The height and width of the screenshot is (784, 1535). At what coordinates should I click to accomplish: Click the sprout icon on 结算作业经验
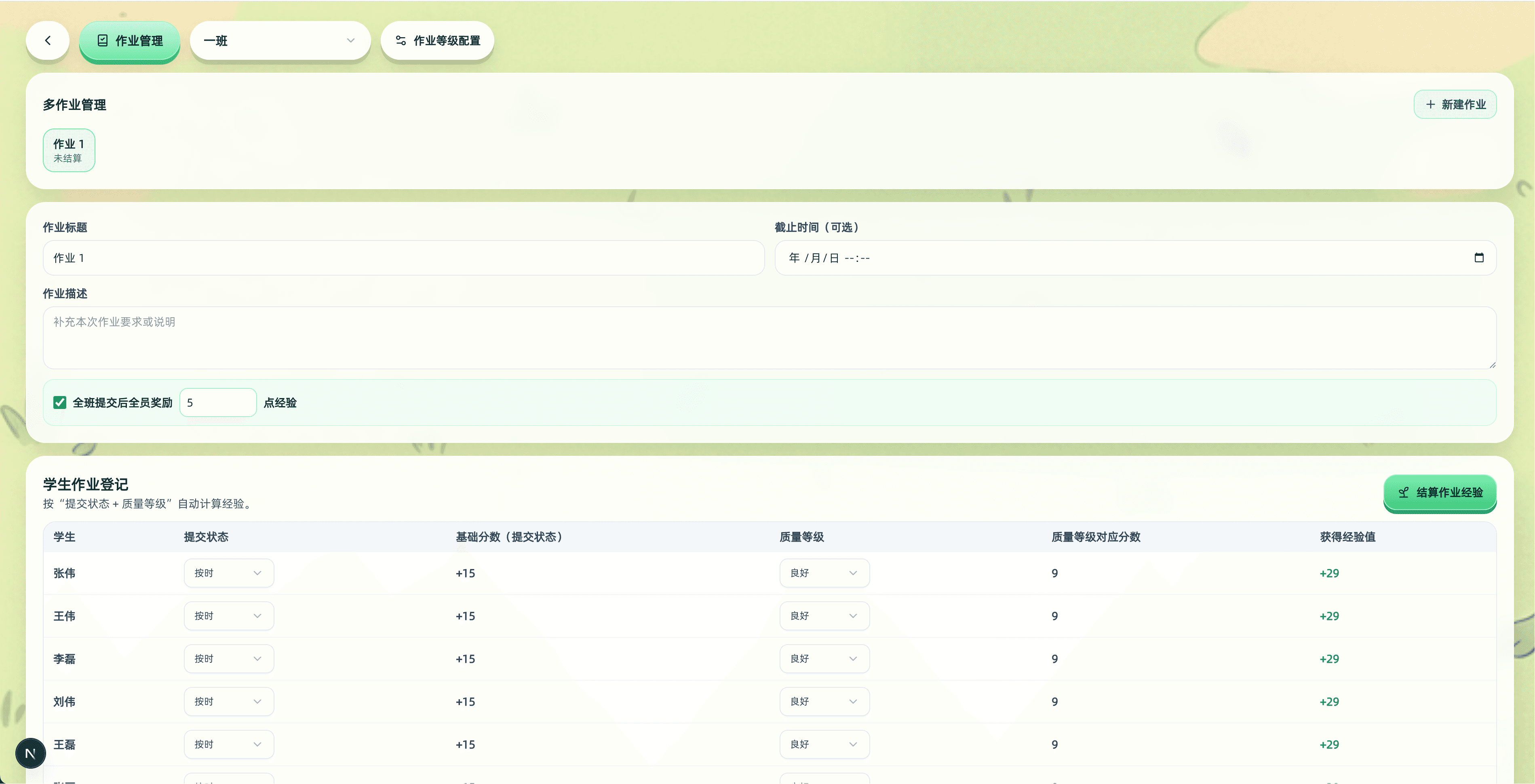[x=1403, y=493]
